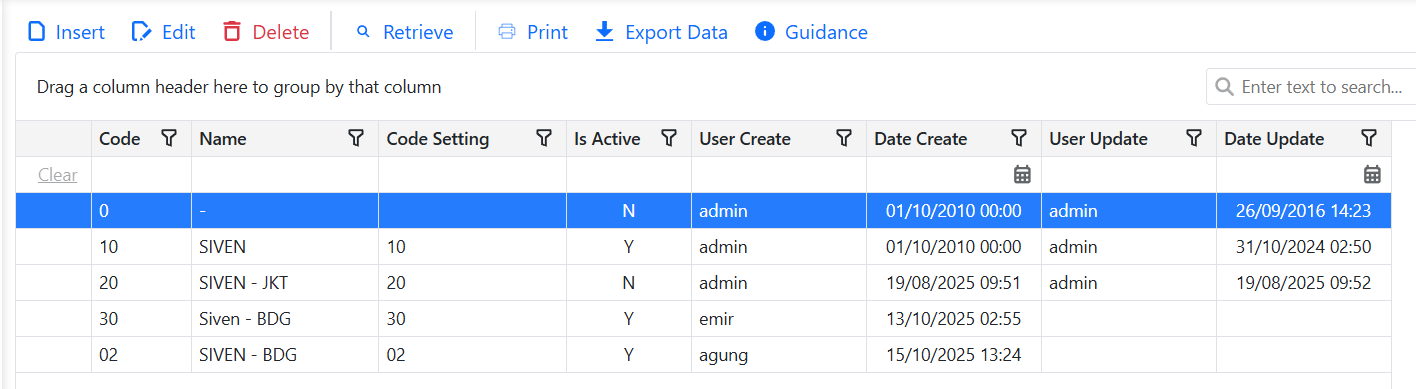Click the red Delete trash icon
The image size is (1416, 389).
point(232,32)
